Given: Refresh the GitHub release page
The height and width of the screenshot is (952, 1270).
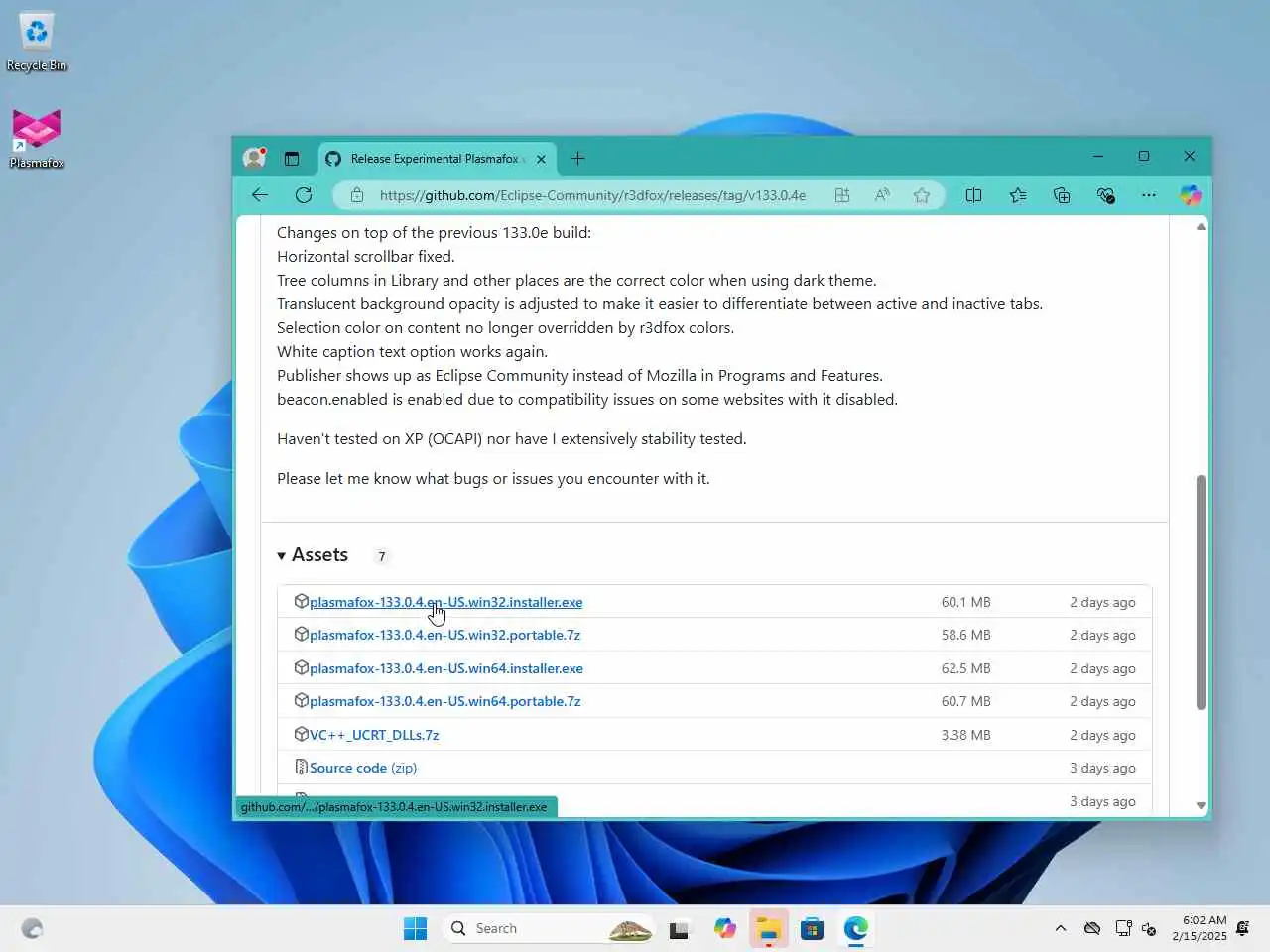Looking at the screenshot, I should pos(304,195).
